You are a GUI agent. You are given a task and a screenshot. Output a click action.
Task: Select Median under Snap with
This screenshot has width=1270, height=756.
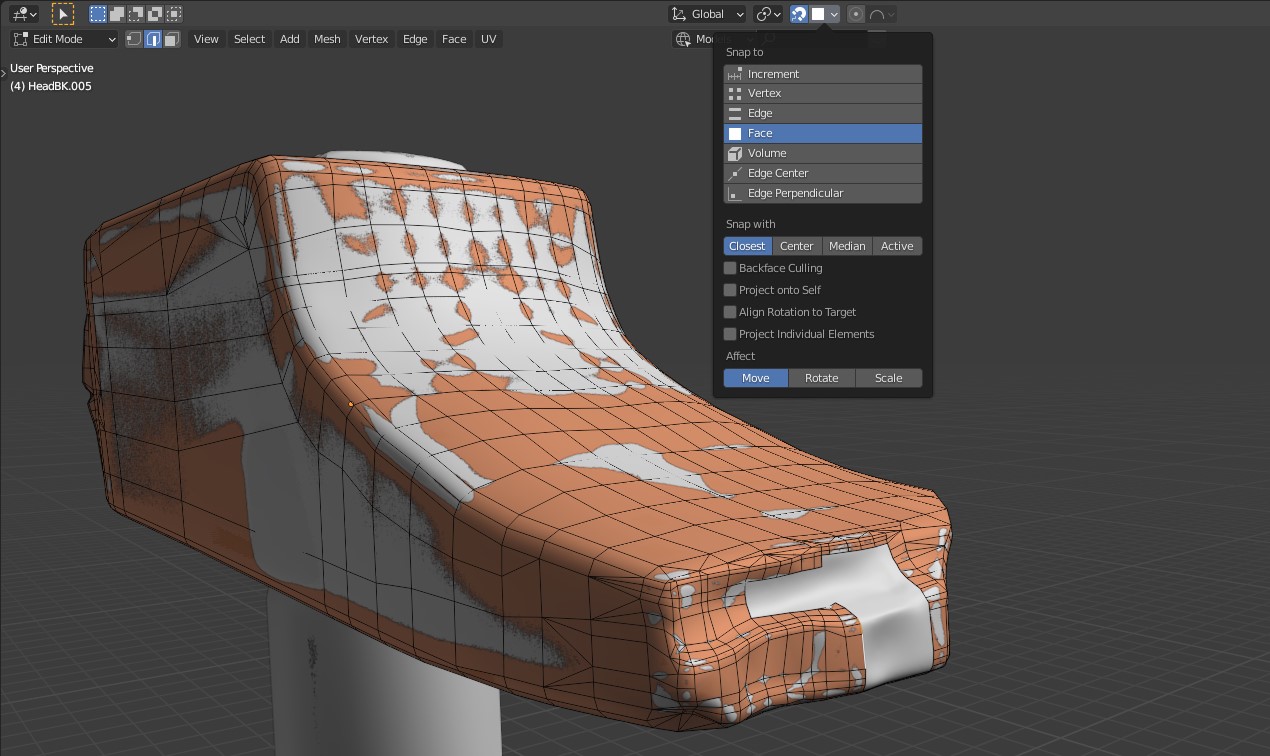847,246
